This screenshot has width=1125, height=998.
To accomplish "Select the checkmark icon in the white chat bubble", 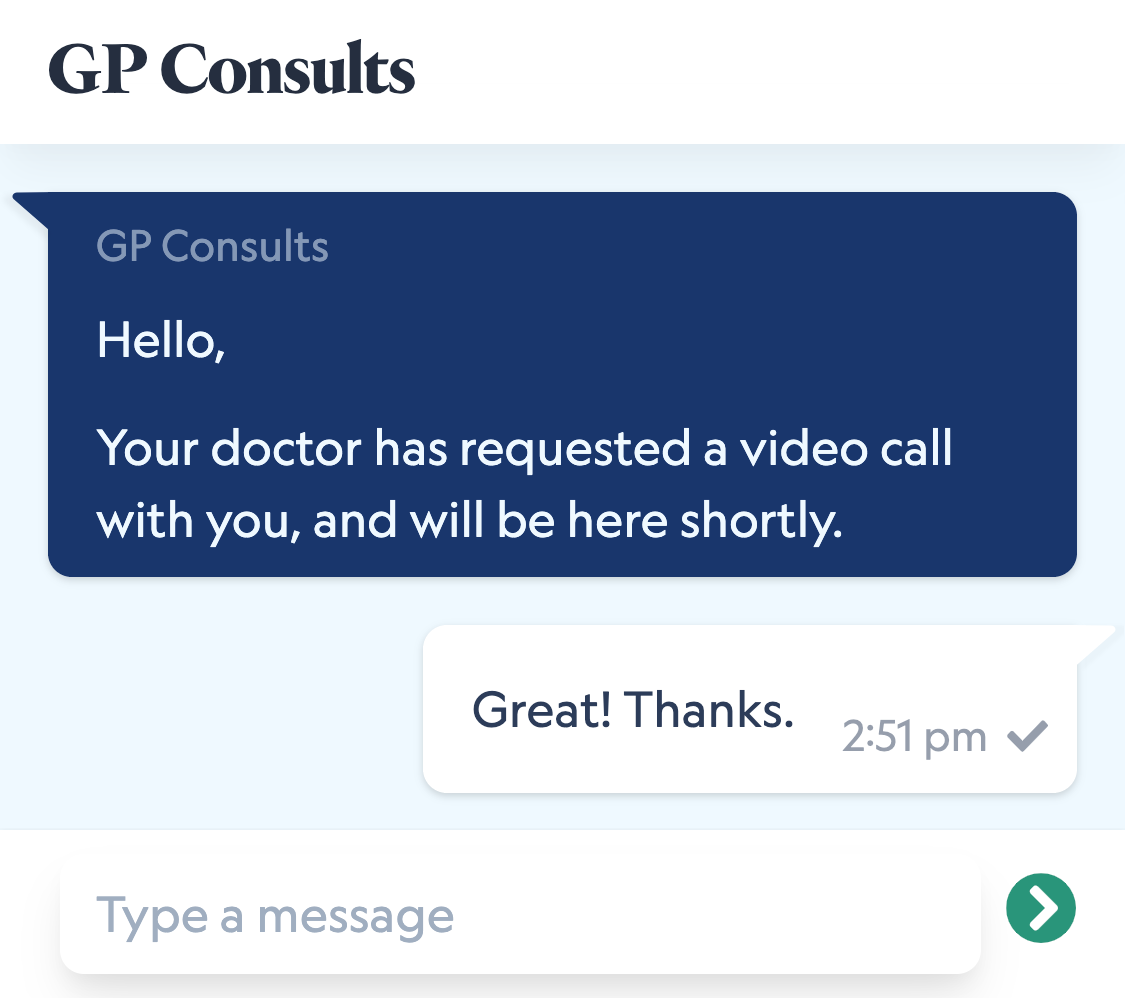I will [1026, 737].
